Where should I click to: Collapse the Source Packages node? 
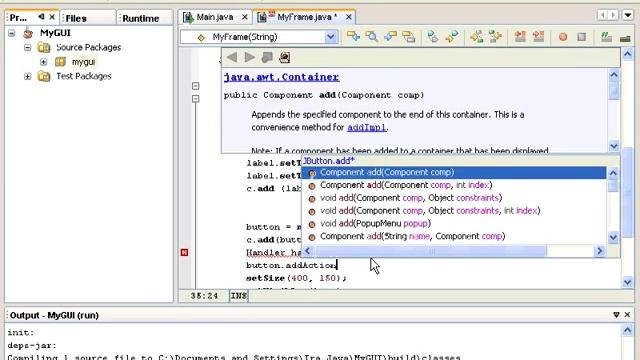tap(27, 47)
